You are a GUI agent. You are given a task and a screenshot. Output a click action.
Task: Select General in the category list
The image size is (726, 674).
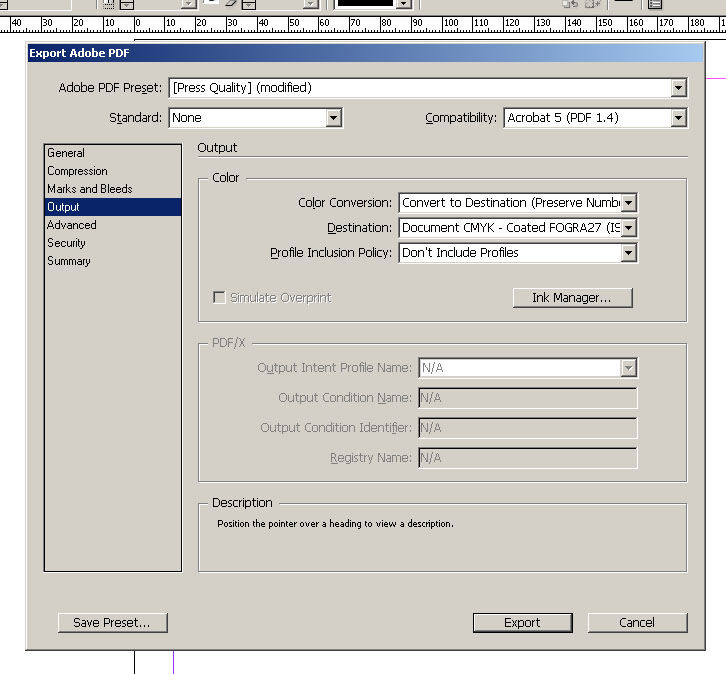click(113, 153)
